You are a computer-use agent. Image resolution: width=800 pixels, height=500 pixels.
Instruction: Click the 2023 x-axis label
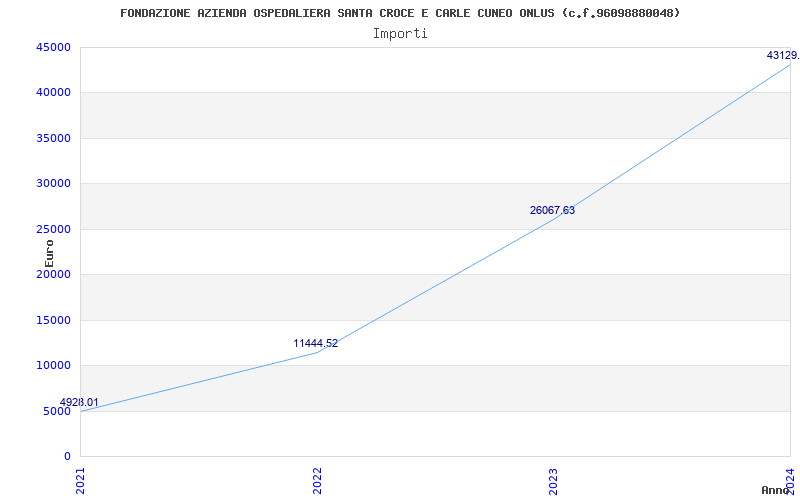pos(554,481)
